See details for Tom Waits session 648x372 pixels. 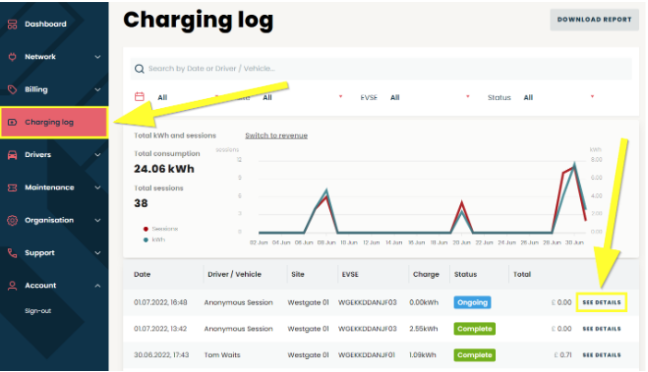[x=602, y=355]
